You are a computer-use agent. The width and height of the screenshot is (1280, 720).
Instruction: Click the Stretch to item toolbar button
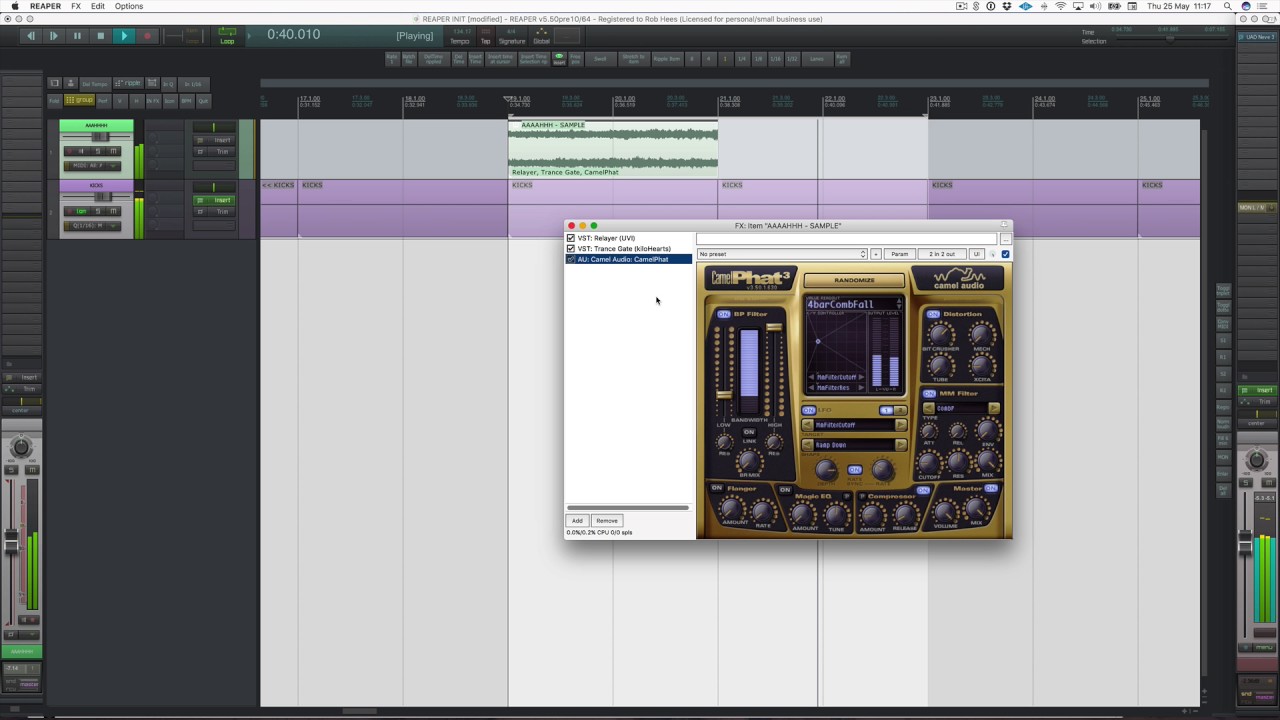coord(633,59)
